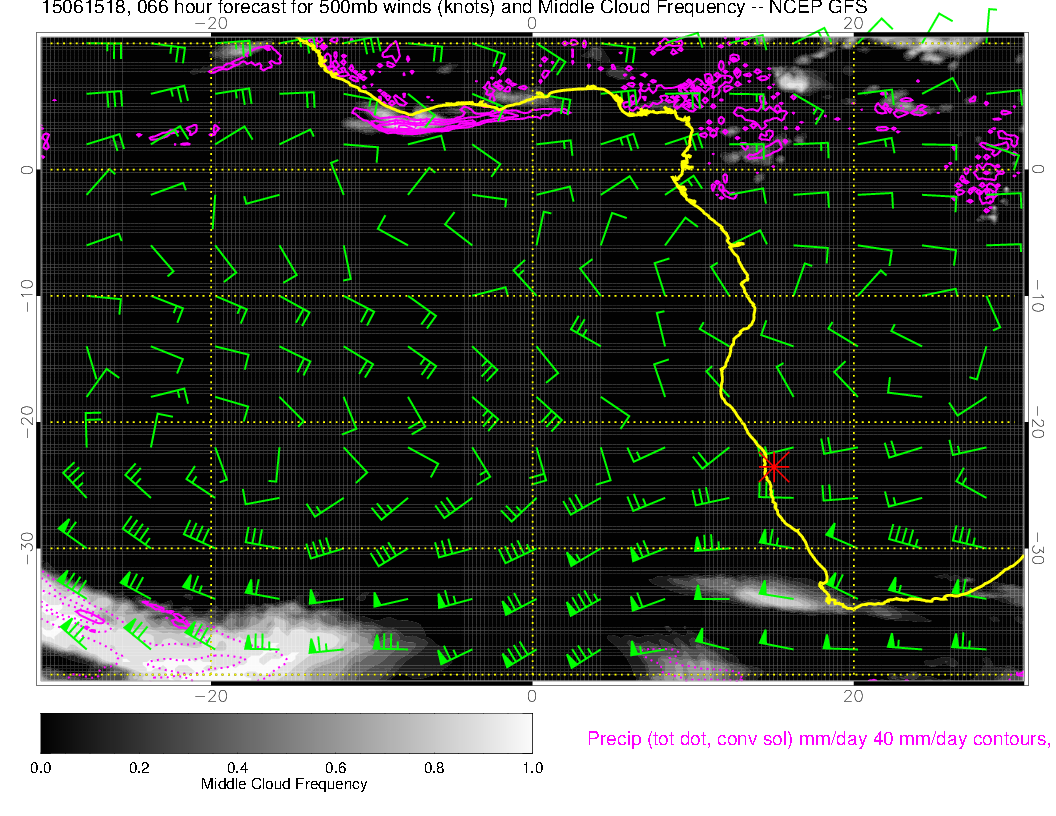Click the Middle Cloud Frequency colorbar label
The width and height of the screenshot is (1056, 816).
284,784
